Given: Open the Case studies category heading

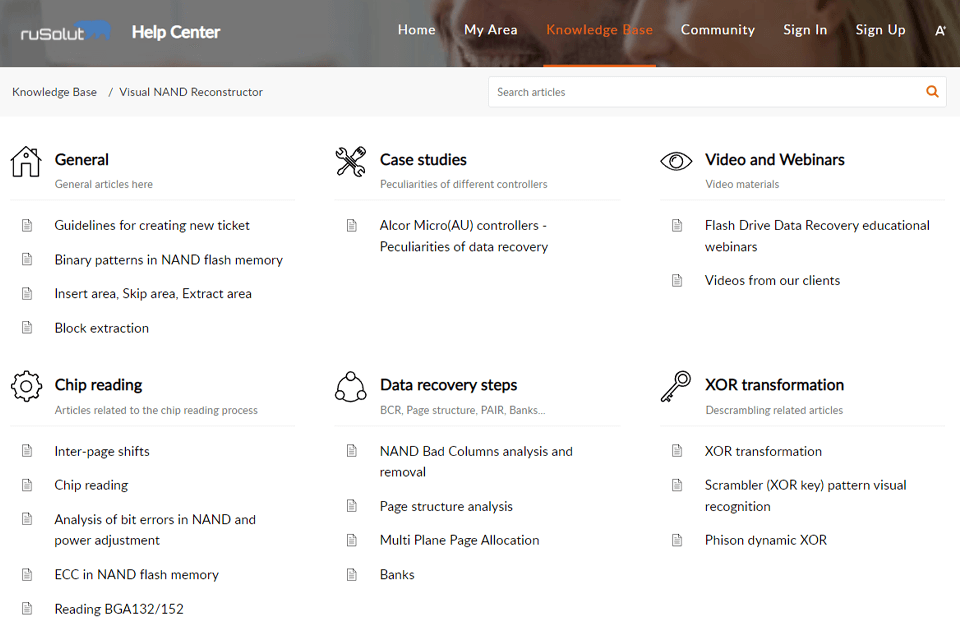Looking at the screenshot, I should pos(423,160).
